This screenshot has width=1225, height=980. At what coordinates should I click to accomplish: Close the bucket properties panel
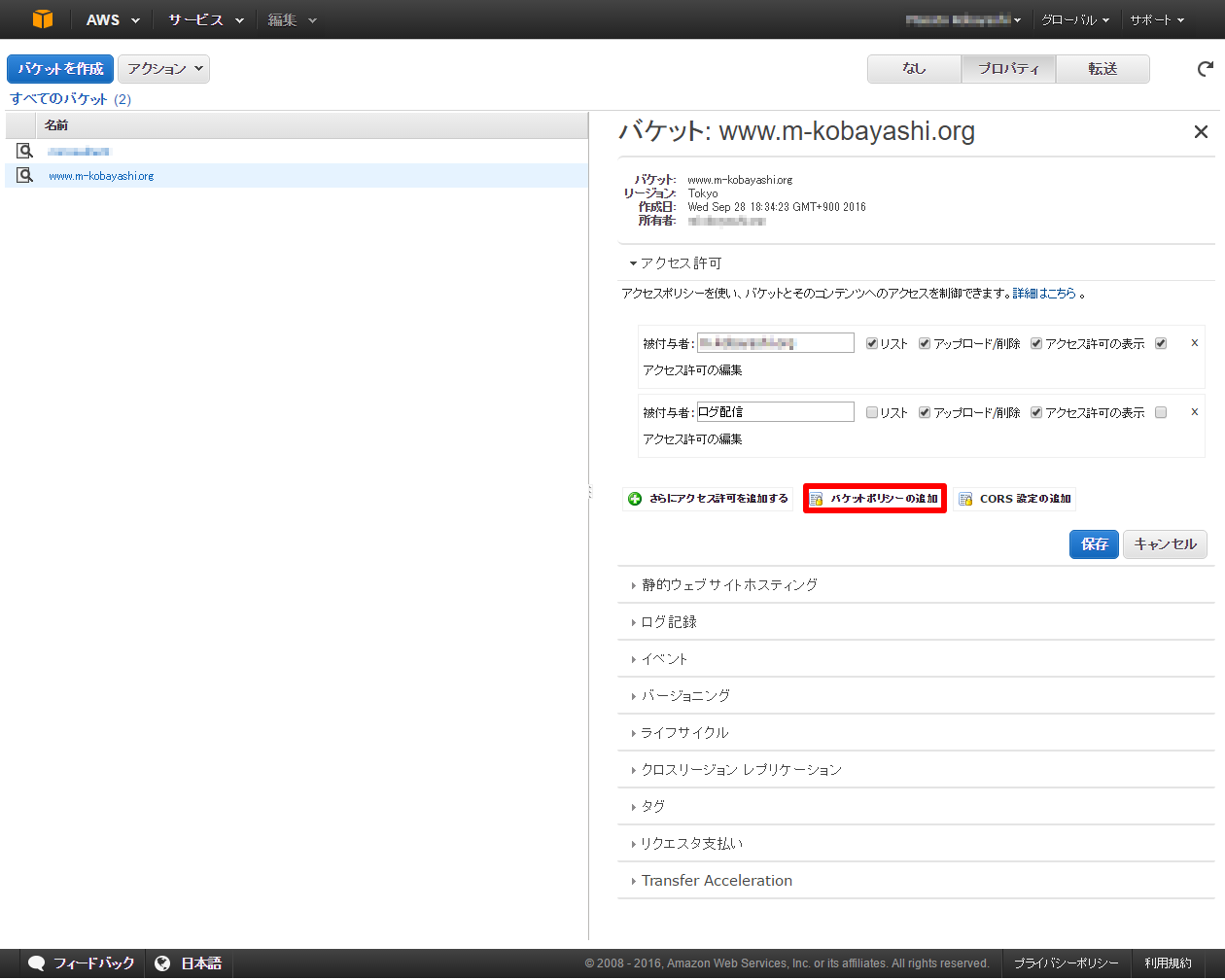pyautogui.click(x=1201, y=131)
